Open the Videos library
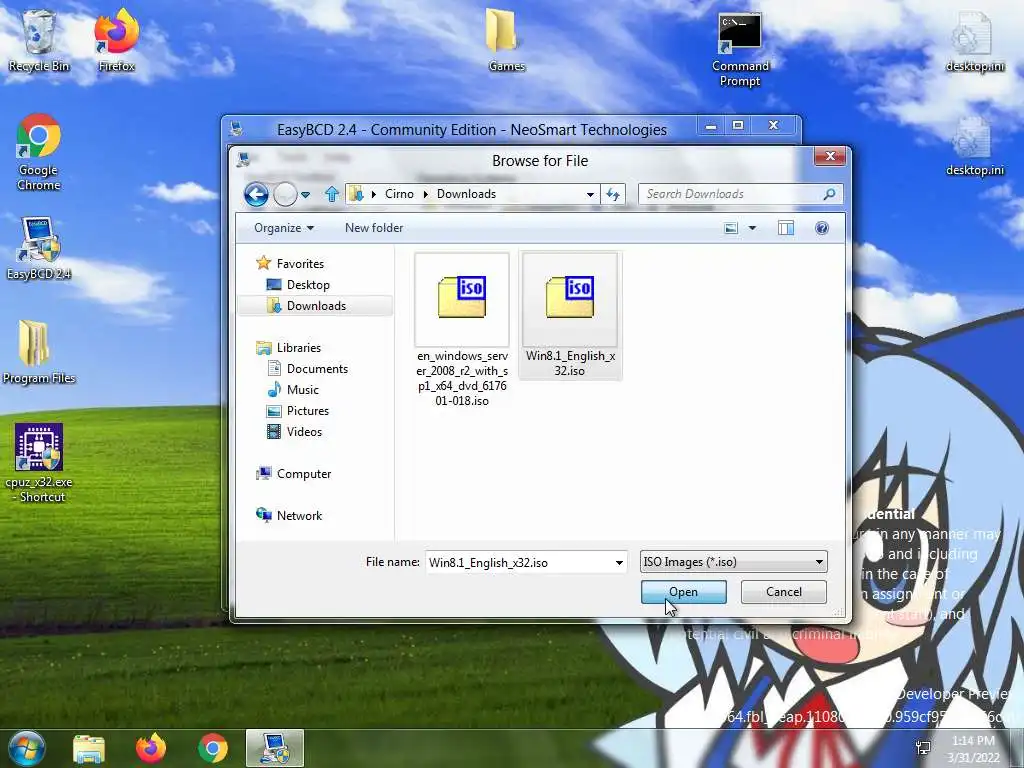The height and width of the screenshot is (768, 1024). pyautogui.click(x=304, y=432)
